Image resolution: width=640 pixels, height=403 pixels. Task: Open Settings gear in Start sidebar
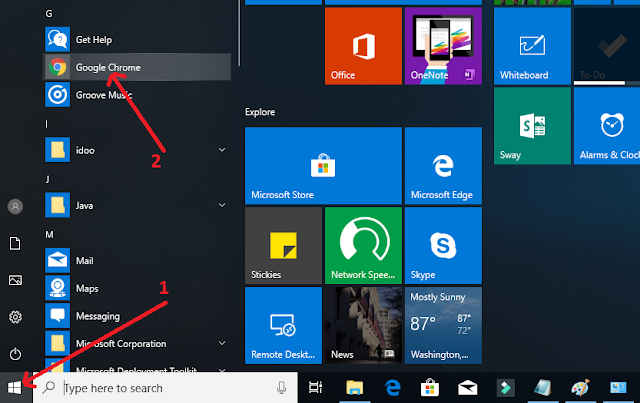pos(15,317)
